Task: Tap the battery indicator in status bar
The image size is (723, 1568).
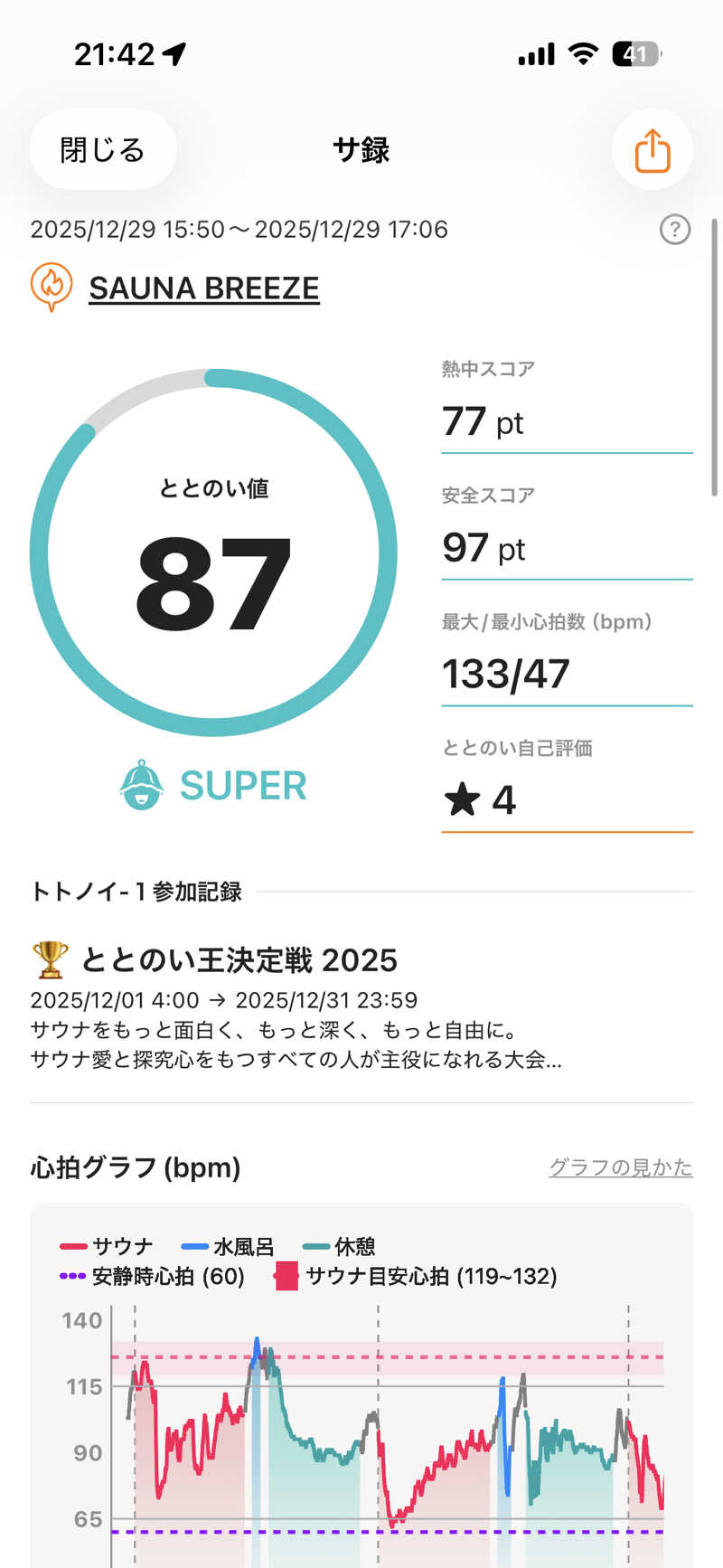Action: pos(636,54)
